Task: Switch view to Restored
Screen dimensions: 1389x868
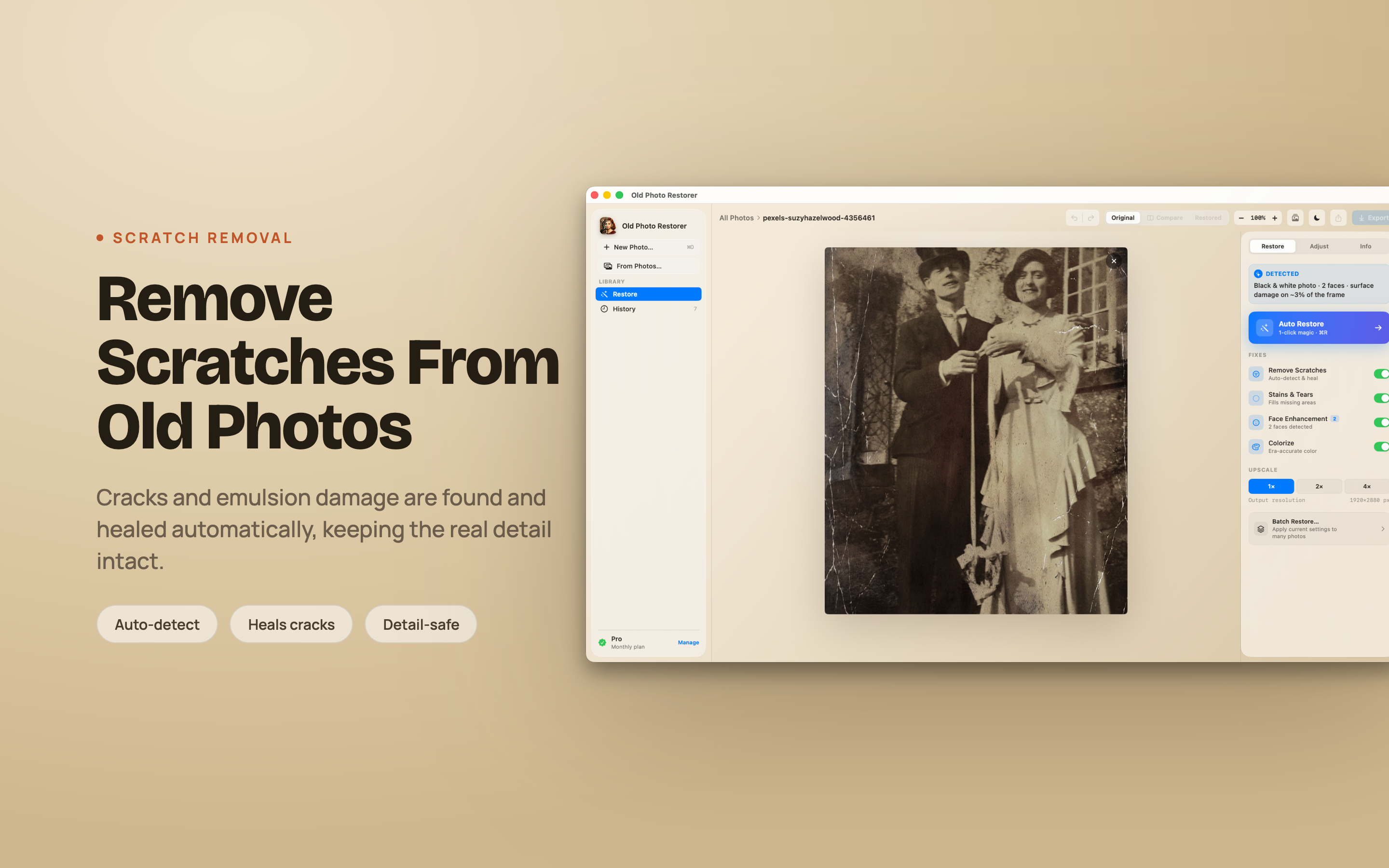Action: 1208,218
